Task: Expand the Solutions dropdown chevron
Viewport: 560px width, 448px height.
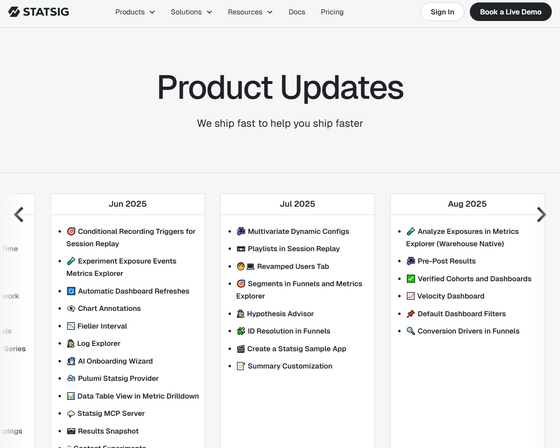Action: pyautogui.click(x=209, y=12)
